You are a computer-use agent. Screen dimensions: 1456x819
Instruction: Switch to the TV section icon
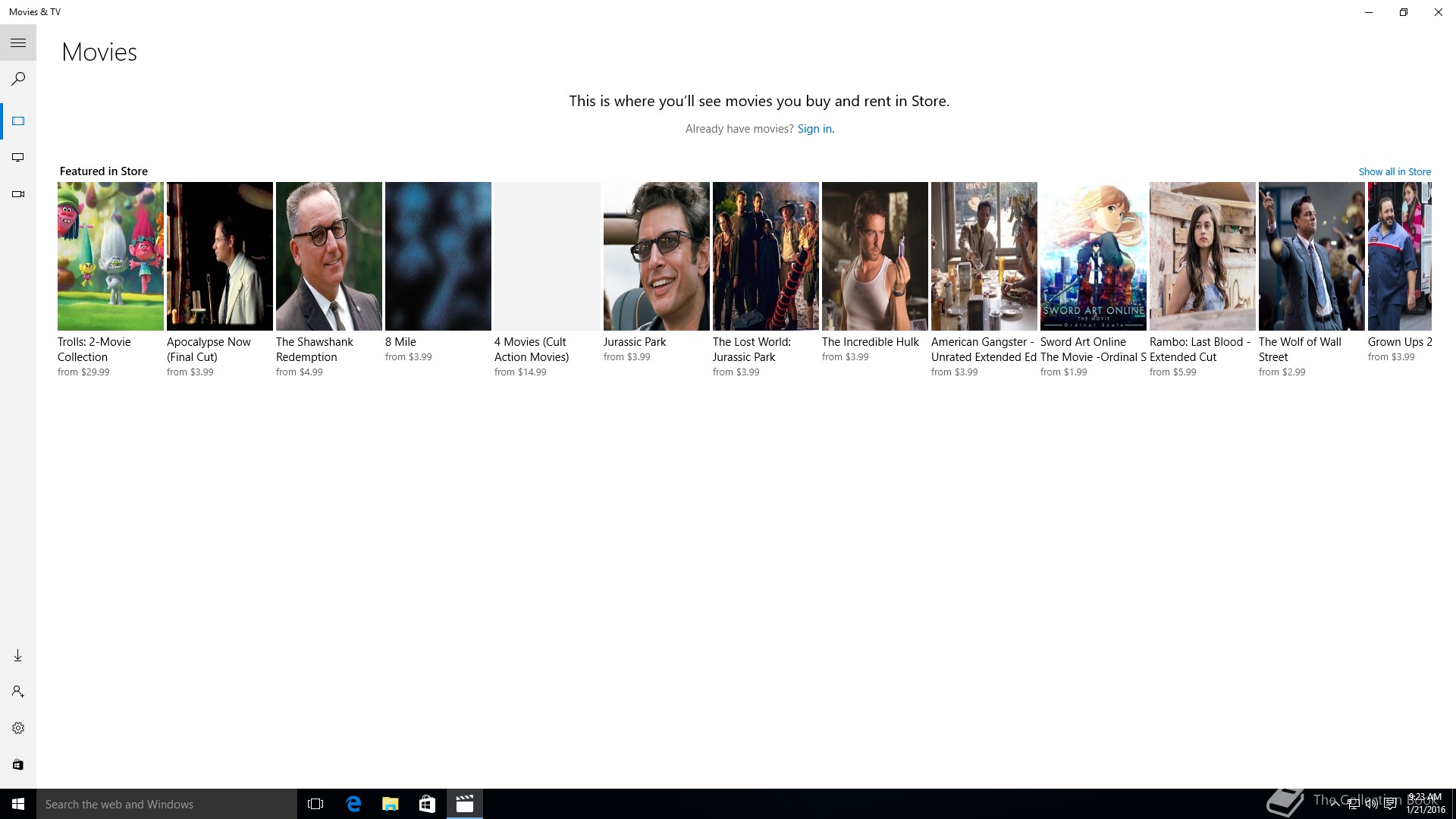(18, 158)
